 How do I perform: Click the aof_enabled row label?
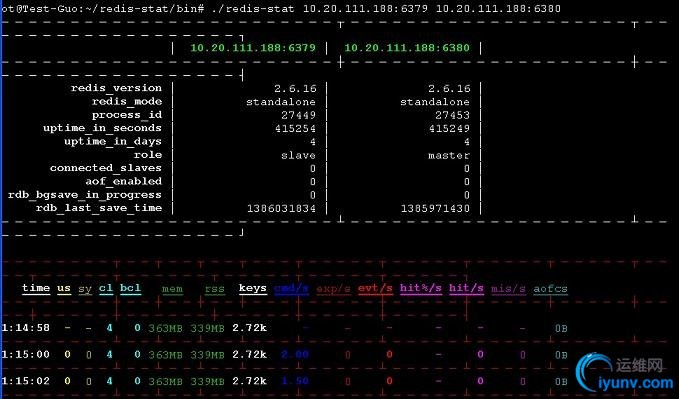pos(123,181)
